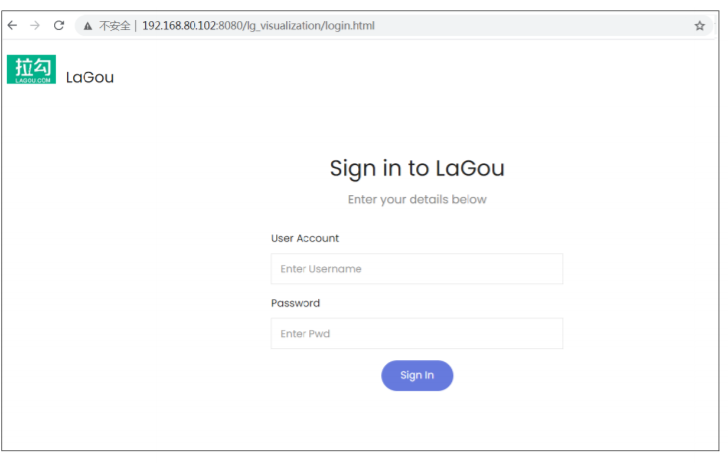Click the 8080 port in the address bar

tap(230, 26)
